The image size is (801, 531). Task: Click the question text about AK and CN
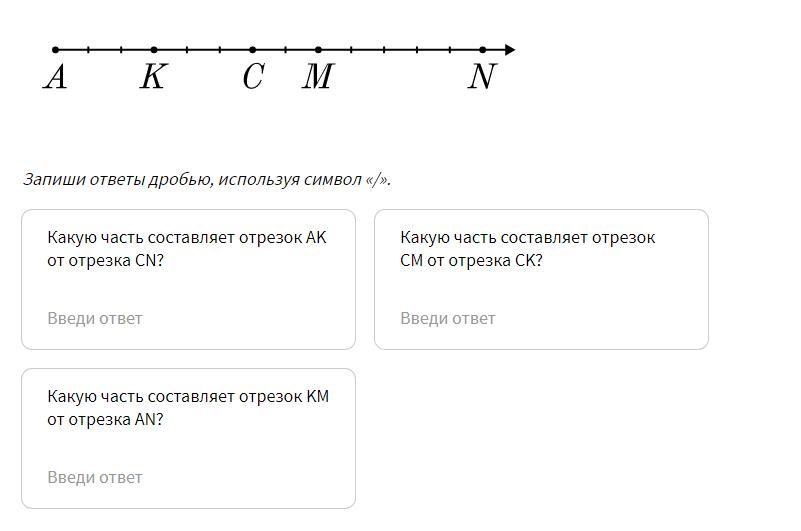click(x=187, y=249)
